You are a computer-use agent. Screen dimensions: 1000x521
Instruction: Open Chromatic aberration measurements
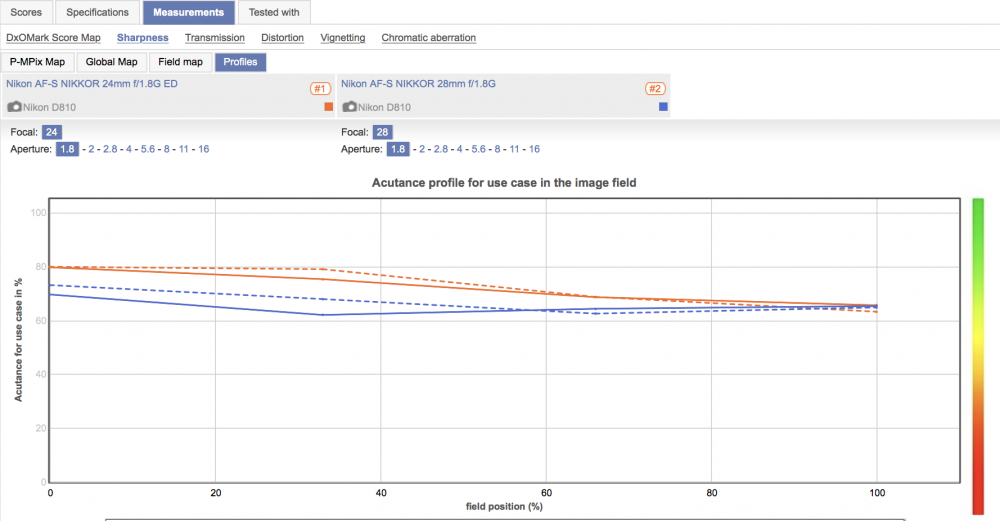pyautogui.click(x=429, y=38)
